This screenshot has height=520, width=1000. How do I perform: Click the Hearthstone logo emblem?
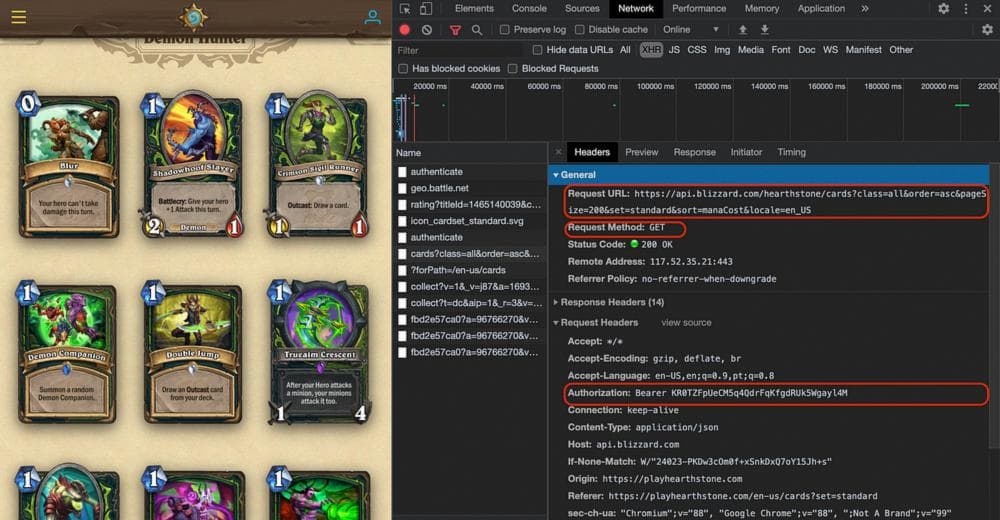click(193, 18)
